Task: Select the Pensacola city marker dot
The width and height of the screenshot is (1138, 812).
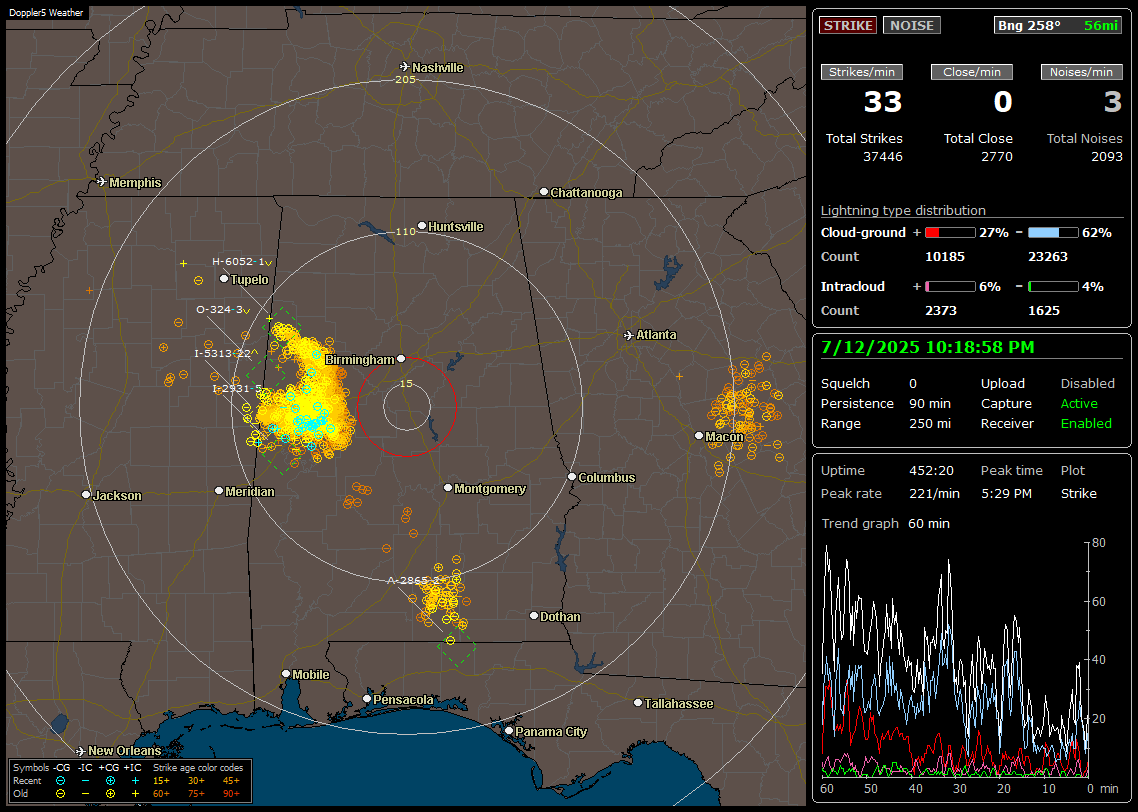Action: [x=367, y=699]
